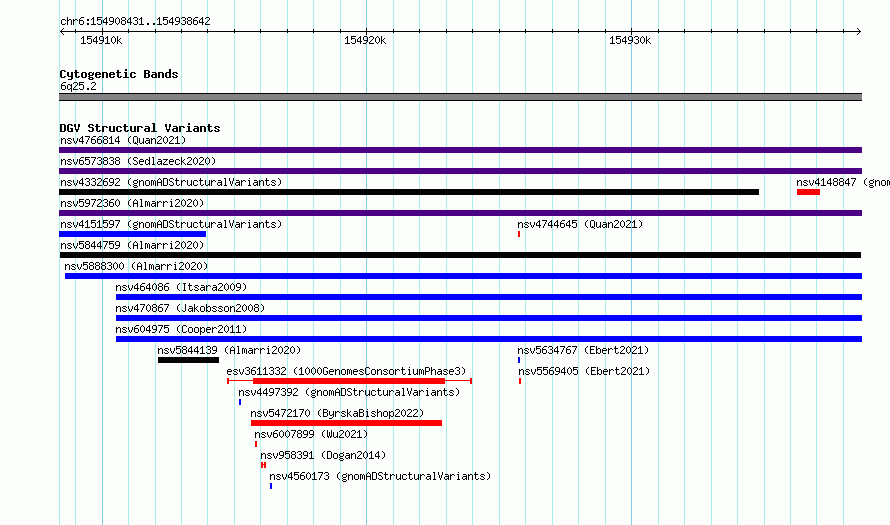890x525 pixels.
Task: Open nsv4332692 (gnomADStructuralVariants) variant
Action: [171, 182]
